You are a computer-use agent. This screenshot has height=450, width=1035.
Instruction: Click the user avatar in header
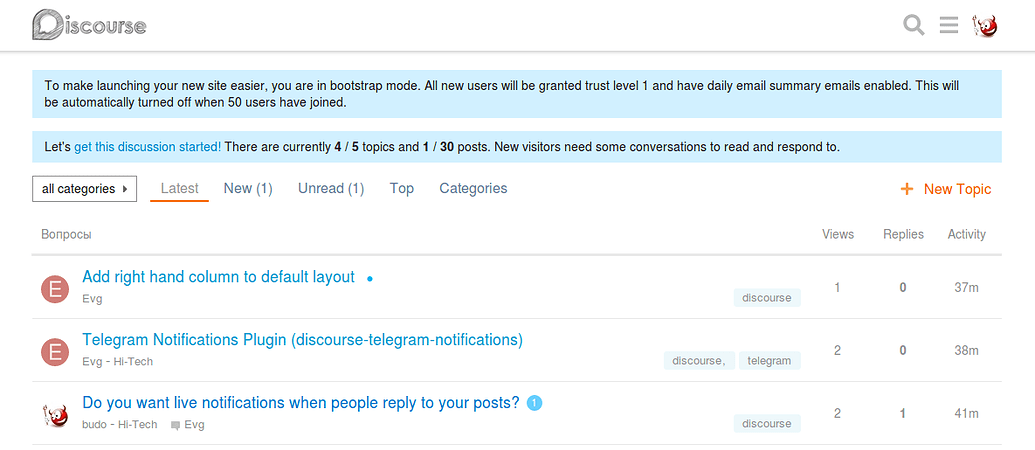986,25
